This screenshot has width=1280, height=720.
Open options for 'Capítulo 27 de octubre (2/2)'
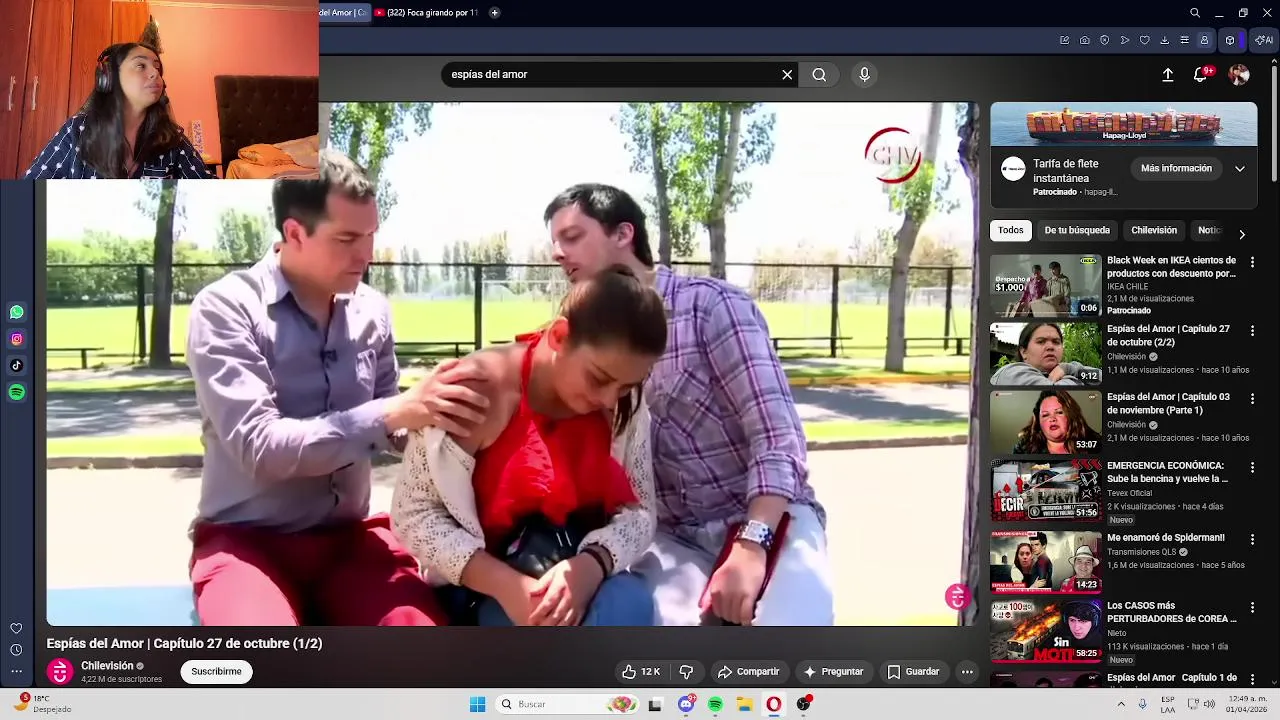tap(1252, 330)
